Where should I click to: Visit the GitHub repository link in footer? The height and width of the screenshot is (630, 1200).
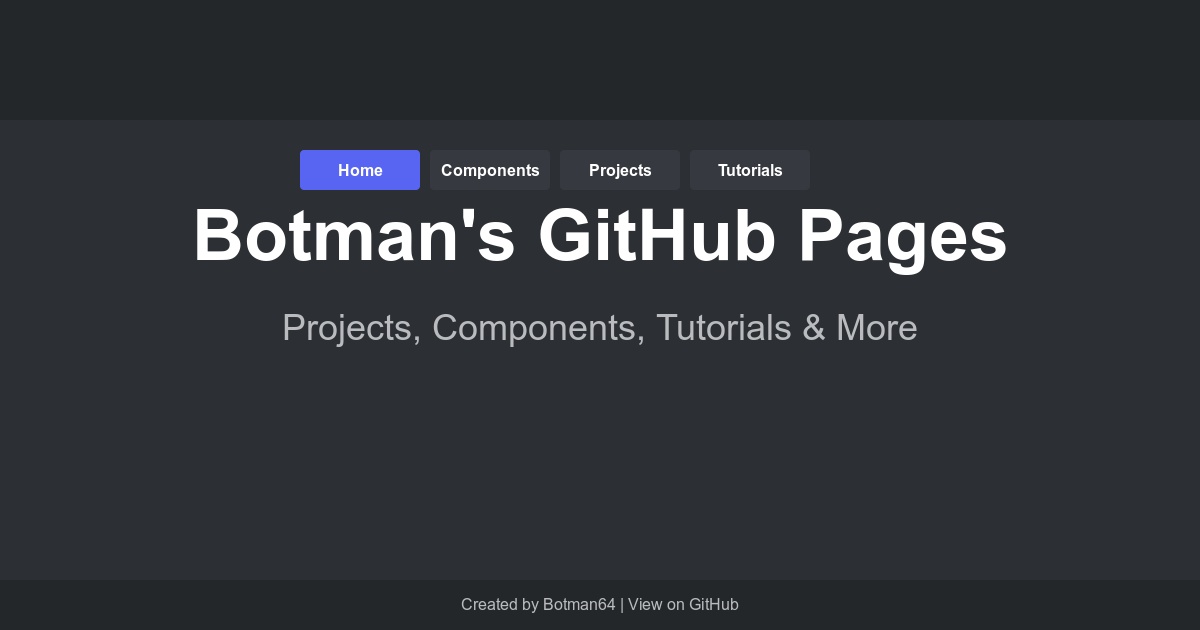[684, 605]
